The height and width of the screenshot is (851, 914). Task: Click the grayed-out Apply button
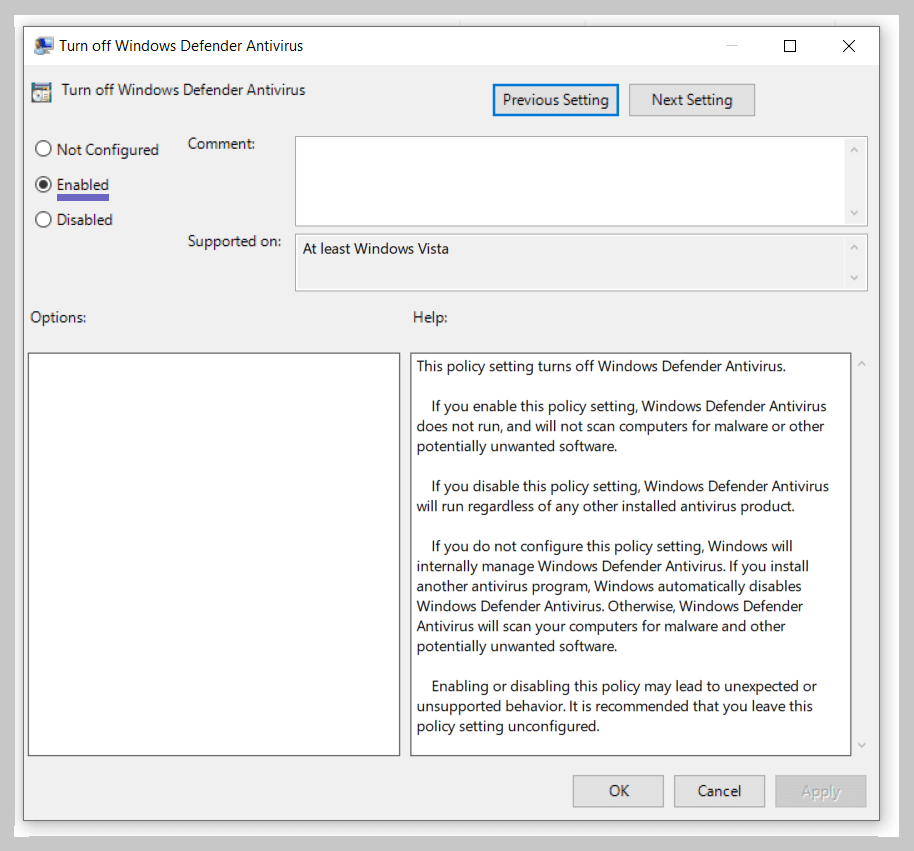[820, 790]
